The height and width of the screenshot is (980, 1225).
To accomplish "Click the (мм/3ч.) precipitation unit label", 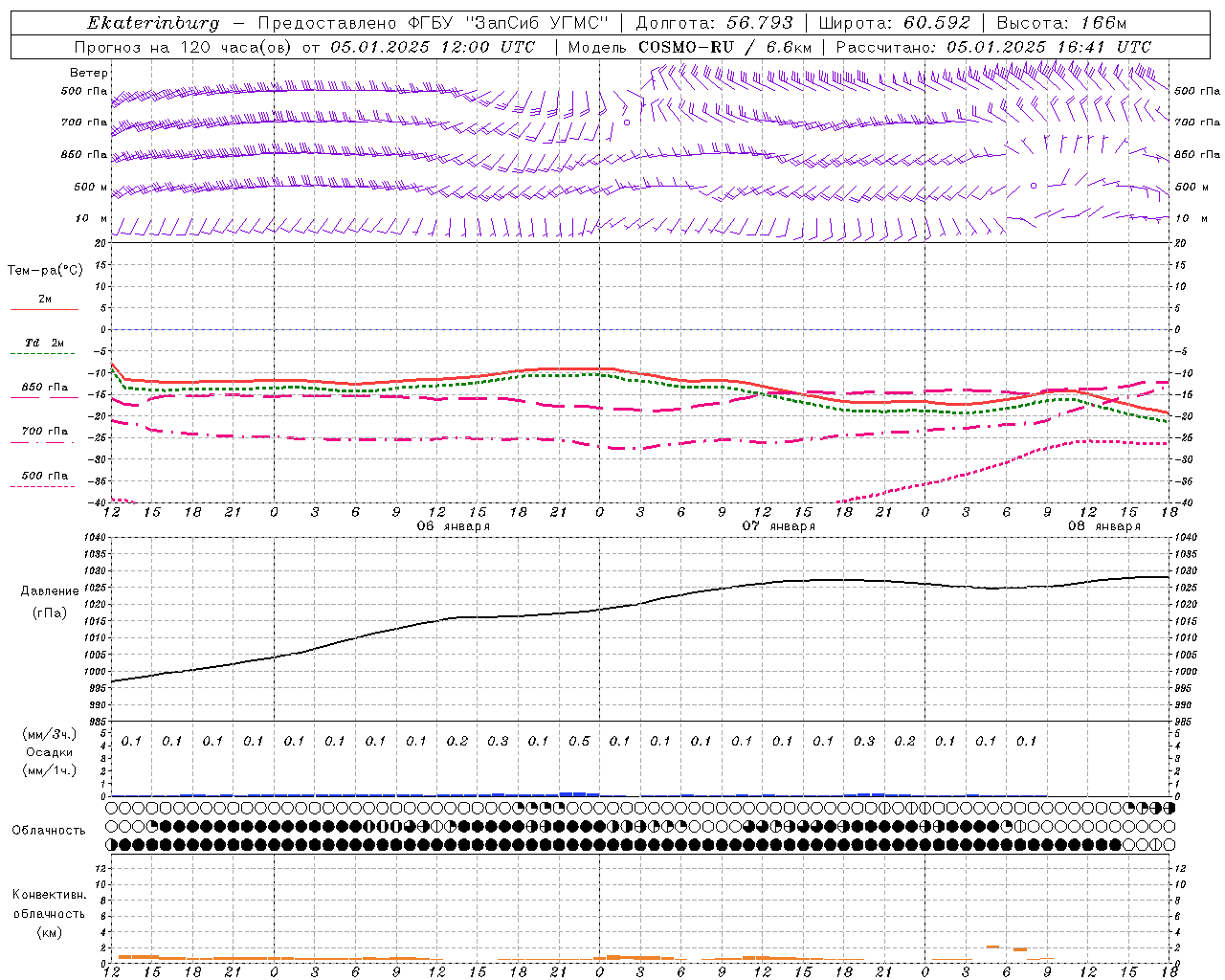I will coord(50,734).
